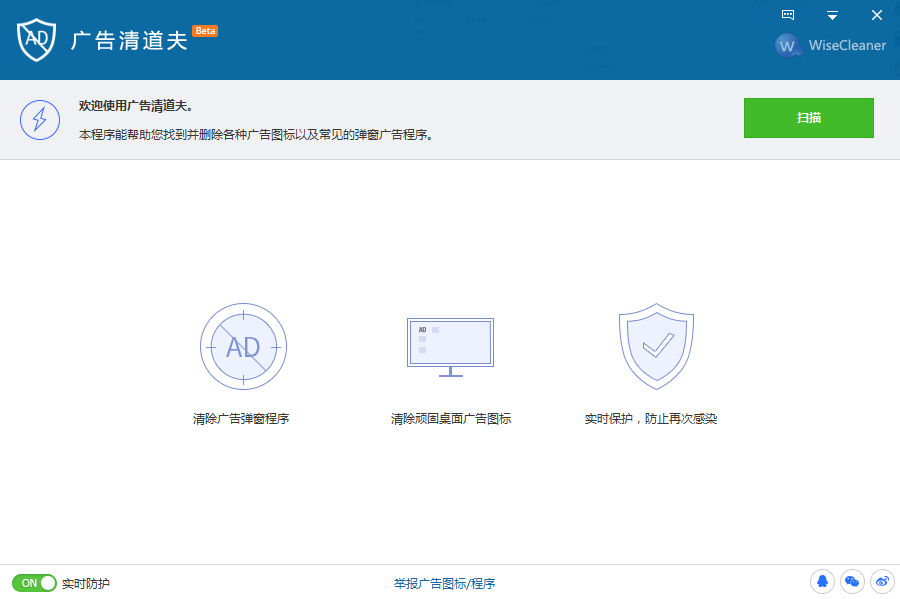
Task: Click the WiseCleaner brand text
Action: 847,45
